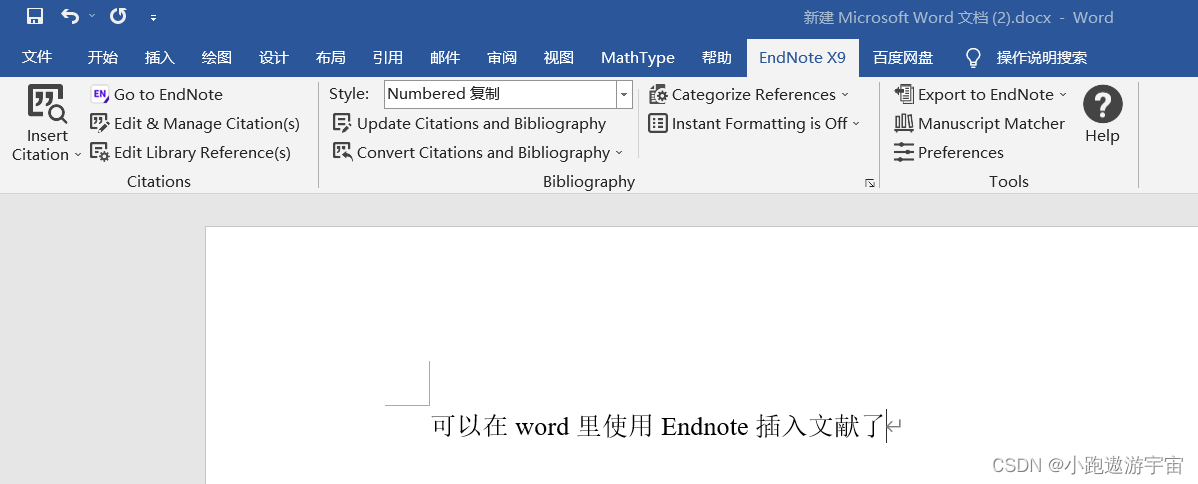Open Bibliography group dialog launcher
Screen dimensions: 1198x484
click(869, 183)
